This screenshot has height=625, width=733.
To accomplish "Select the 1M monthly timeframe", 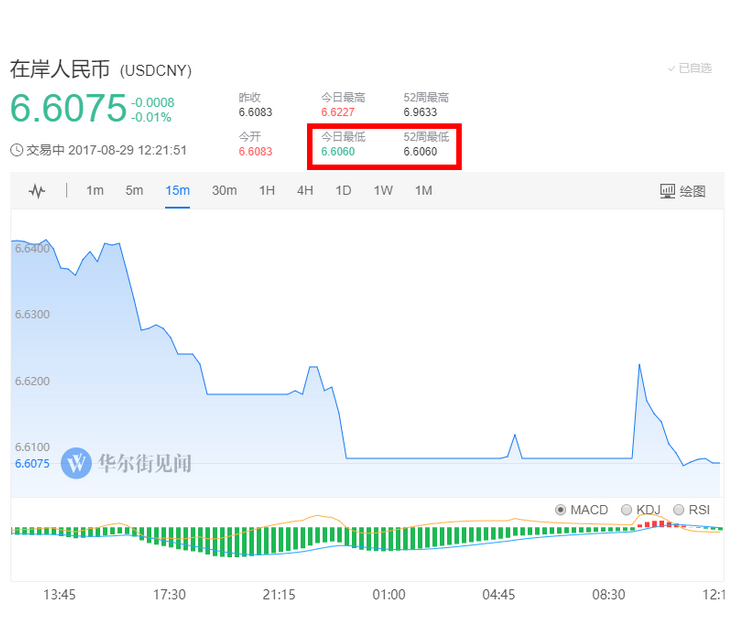I will click(423, 191).
